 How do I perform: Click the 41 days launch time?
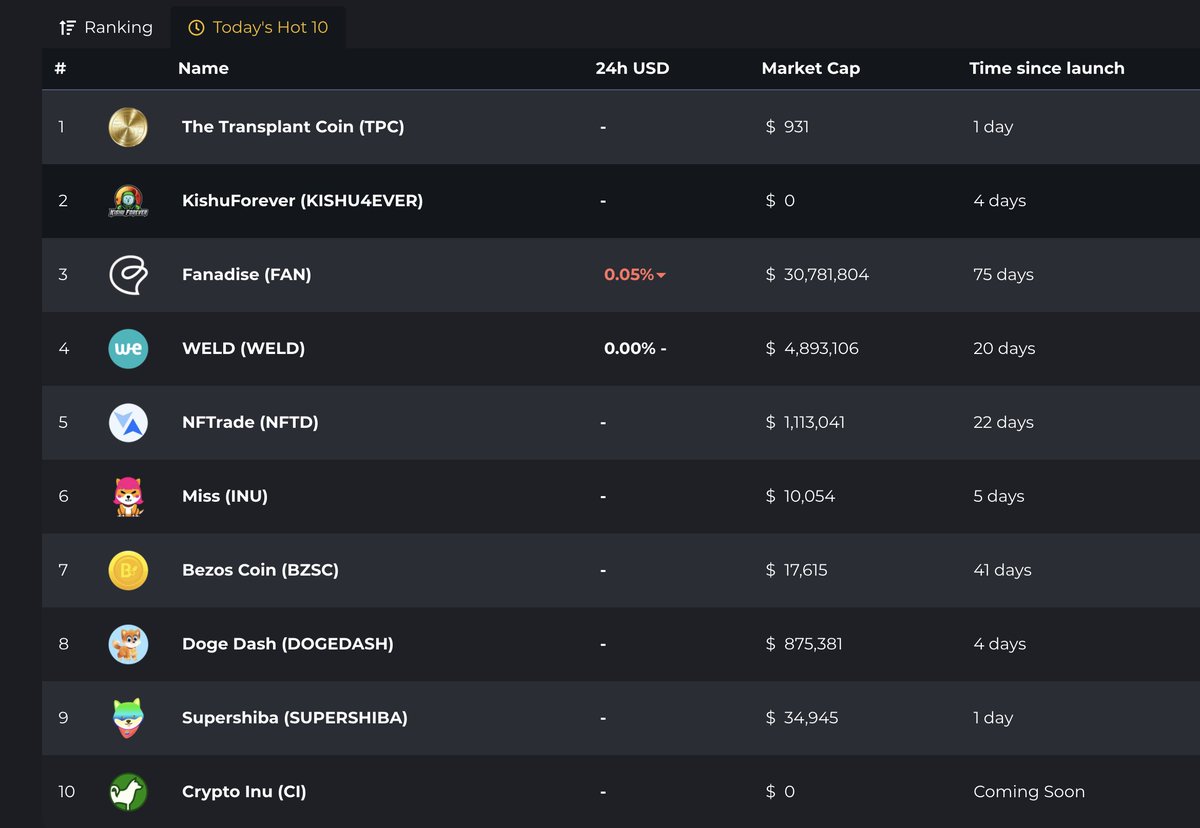click(1002, 571)
